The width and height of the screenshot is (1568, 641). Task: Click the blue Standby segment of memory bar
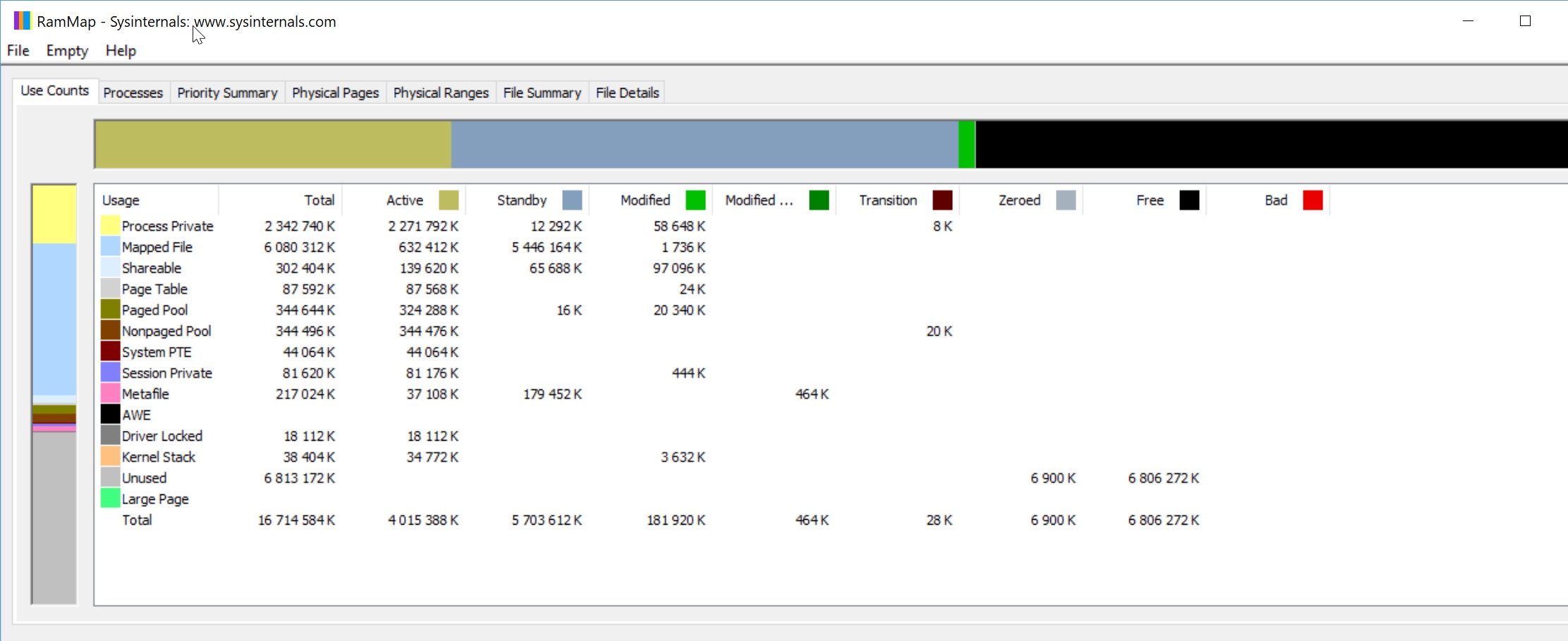pyautogui.click(x=705, y=145)
